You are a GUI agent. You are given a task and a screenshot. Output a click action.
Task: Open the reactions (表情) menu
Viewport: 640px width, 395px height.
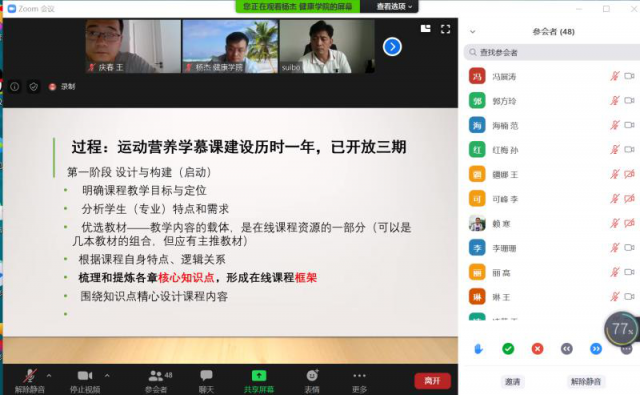(312, 381)
